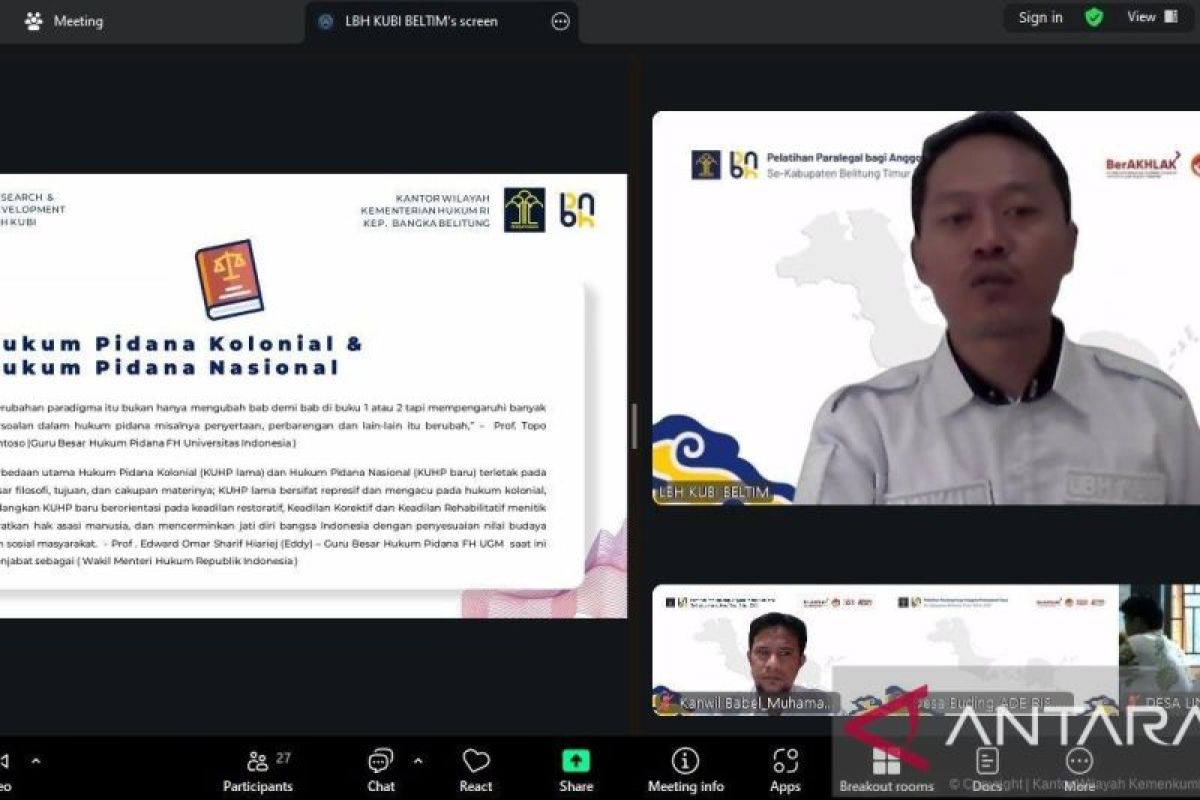This screenshot has width=1200, height=800.
Task: Click the green security shield icon
Action: 1093,17
